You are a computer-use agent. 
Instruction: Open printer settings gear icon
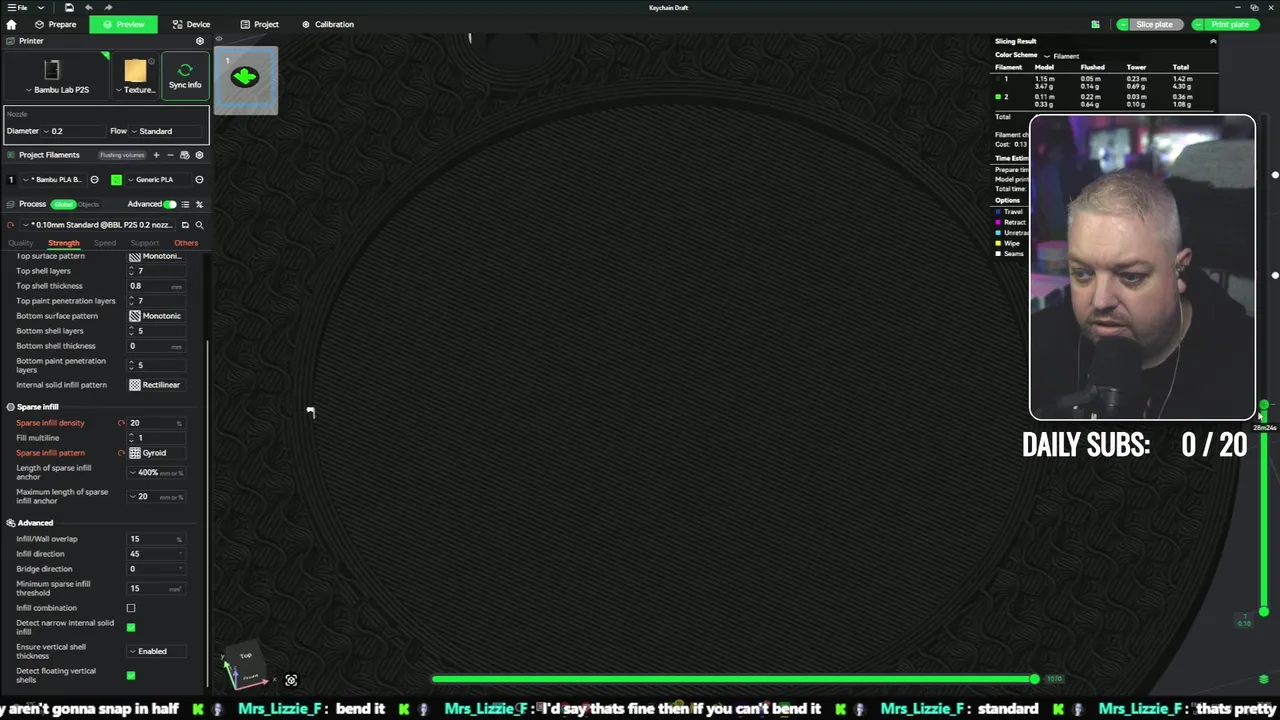199,41
